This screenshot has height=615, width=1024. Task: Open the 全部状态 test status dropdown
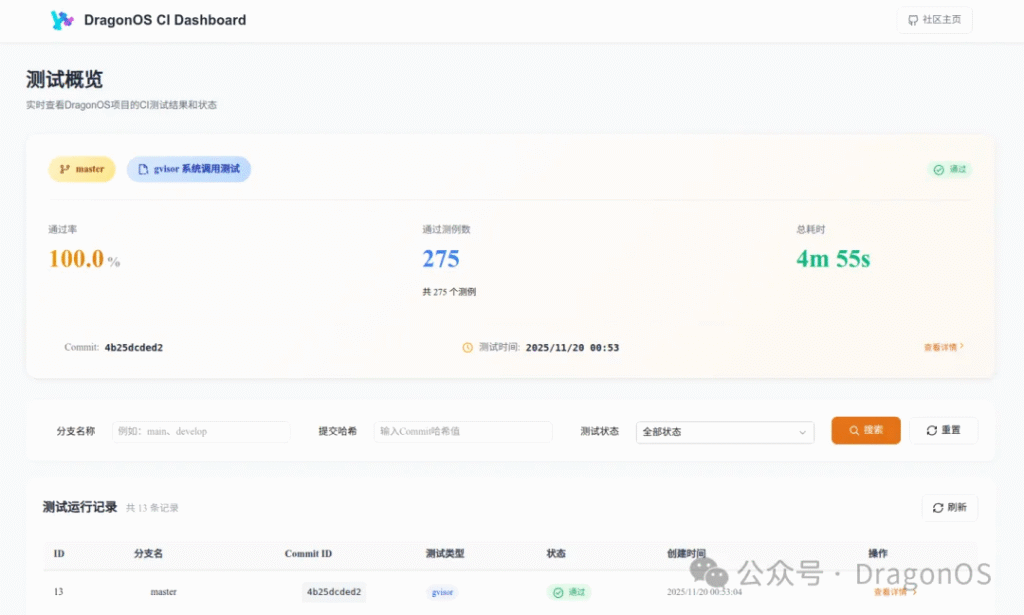click(x=724, y=431)
